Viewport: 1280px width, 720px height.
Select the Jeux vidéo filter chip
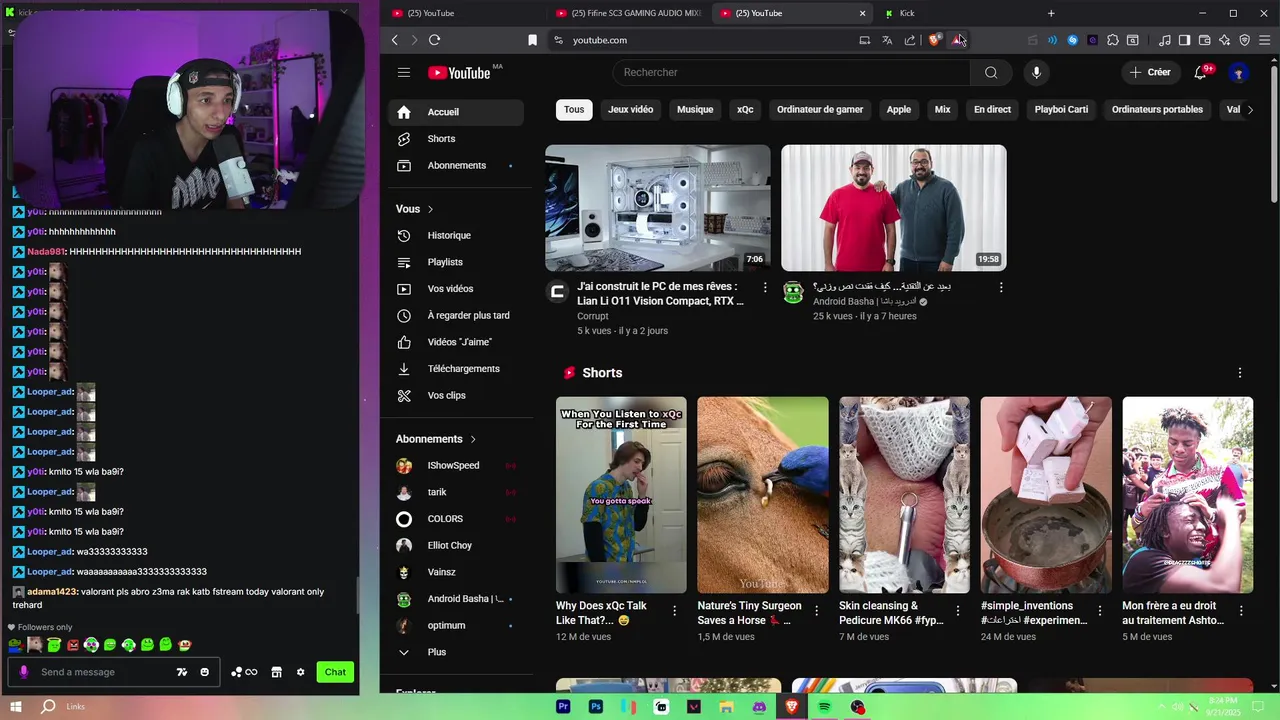coord(631,110)
